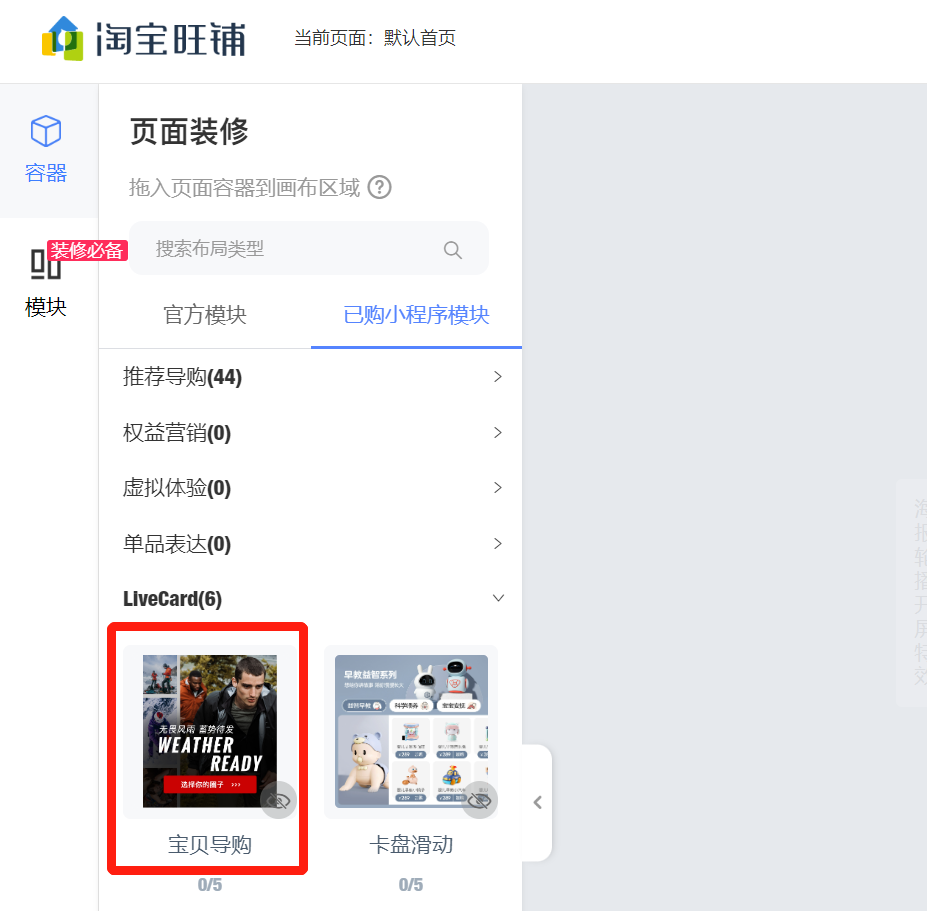Toggle visibility eye on 宝贝导购 card

pos(278,800)
